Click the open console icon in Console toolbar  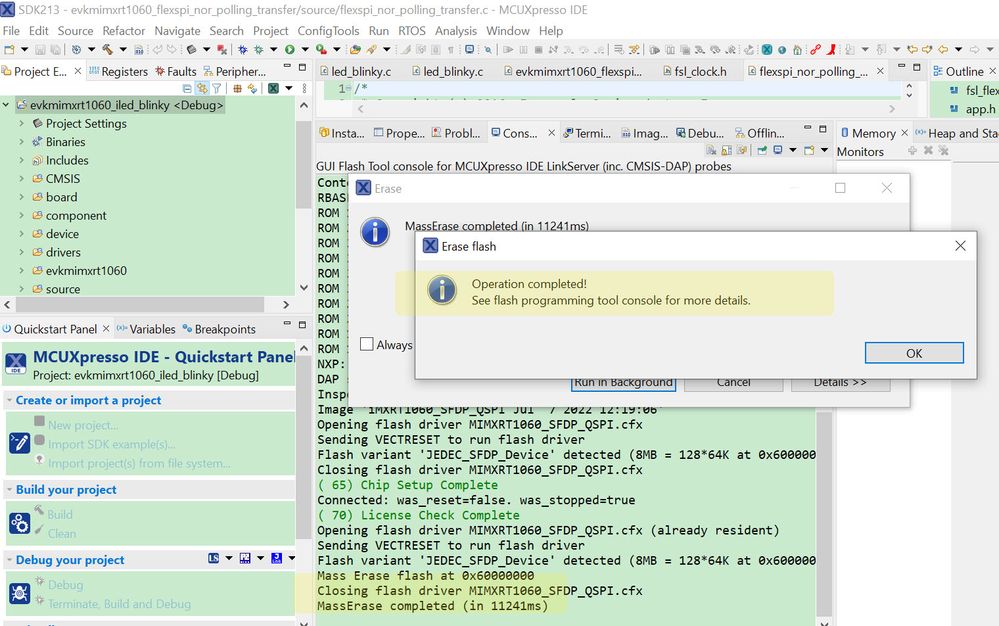(809, 150)
